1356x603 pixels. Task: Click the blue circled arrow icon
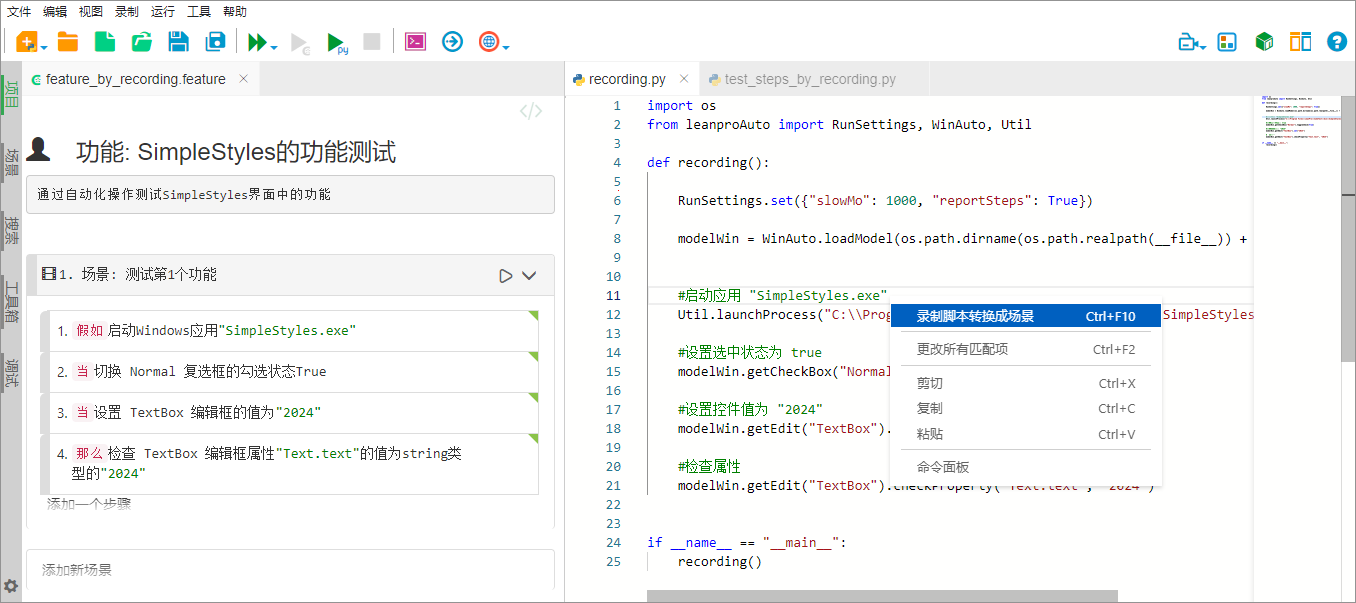pos(453,42)
